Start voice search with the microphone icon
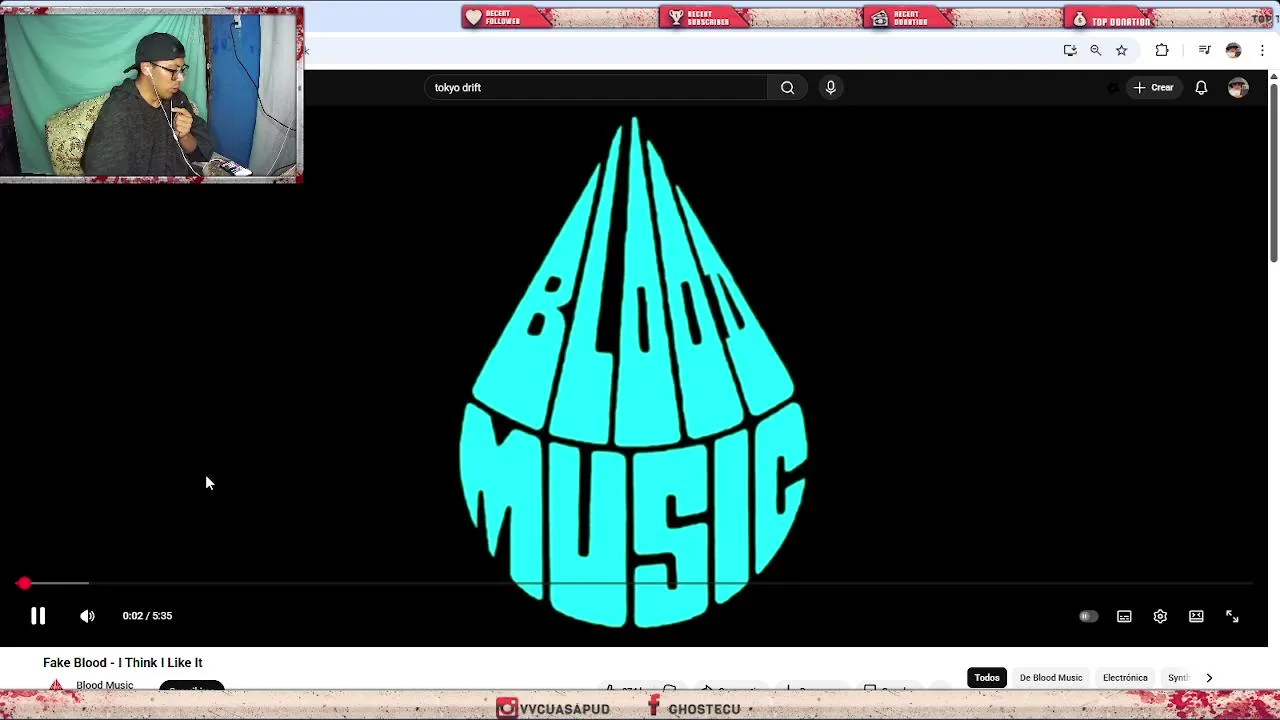This screenshot has width=1280, height=720. pyautogui.click(x=830, y=87)
